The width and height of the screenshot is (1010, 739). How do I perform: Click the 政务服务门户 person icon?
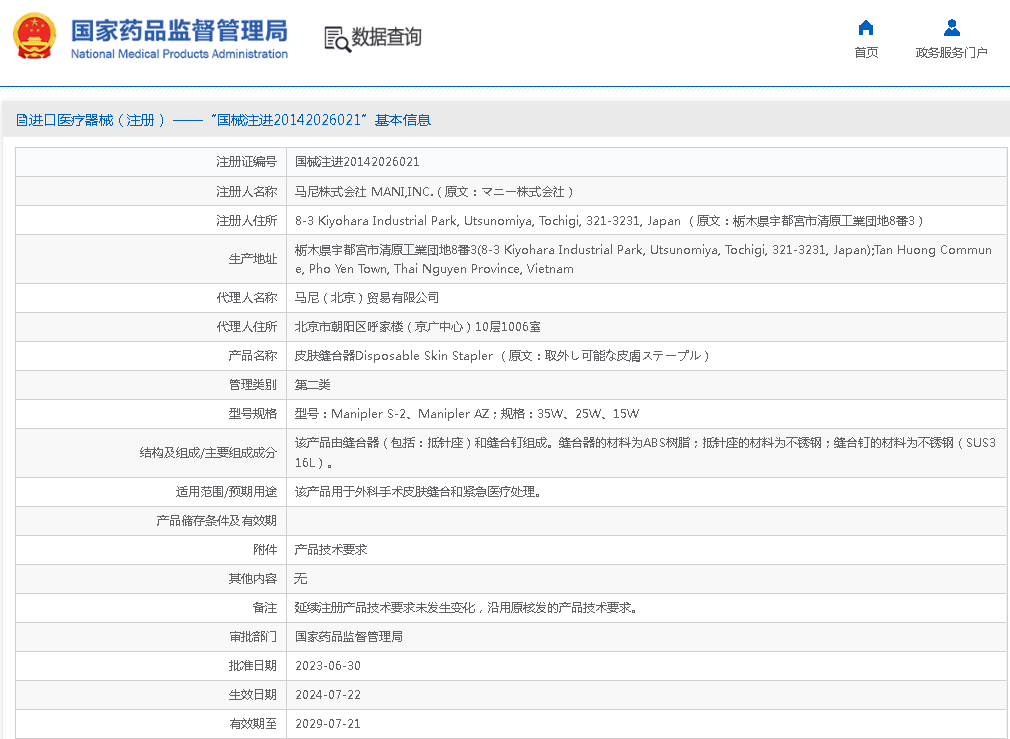pos(951,28)
